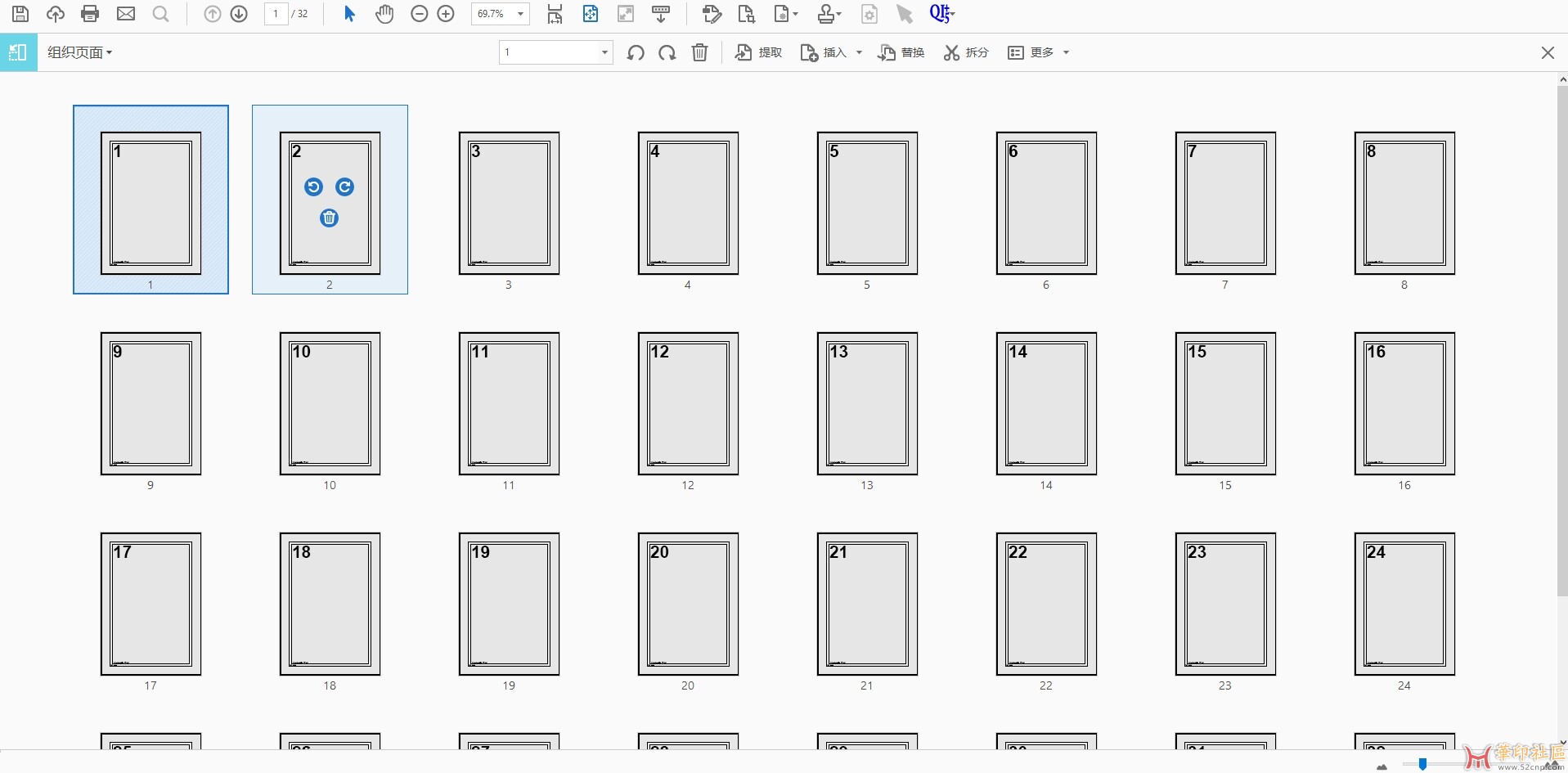
Task: Rotate page 2 counterclockwise using its overlay icon
Action: pyautogui.click(x=313, y=187)
